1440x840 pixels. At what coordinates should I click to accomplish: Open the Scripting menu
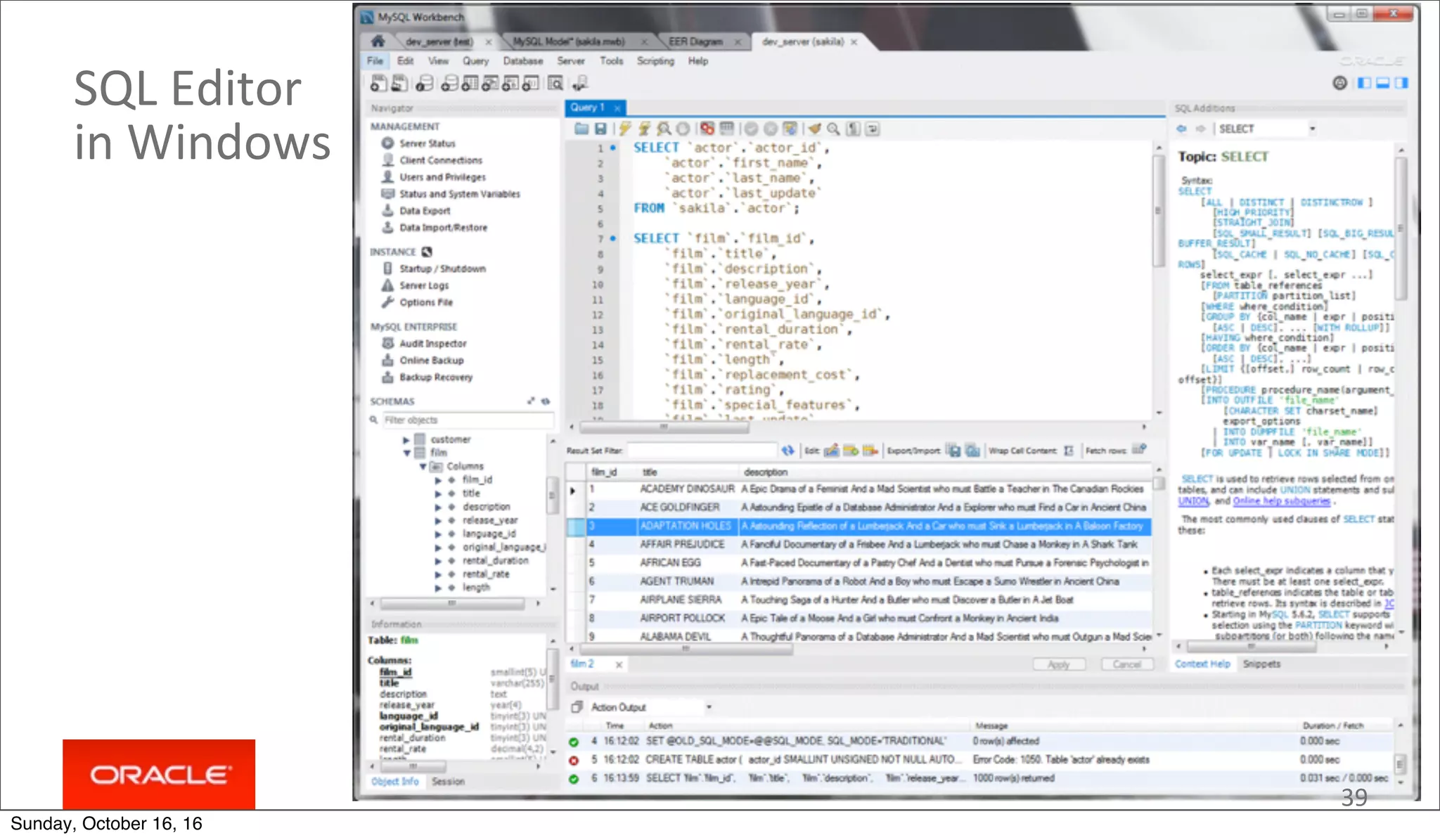[x=655, y=61]
